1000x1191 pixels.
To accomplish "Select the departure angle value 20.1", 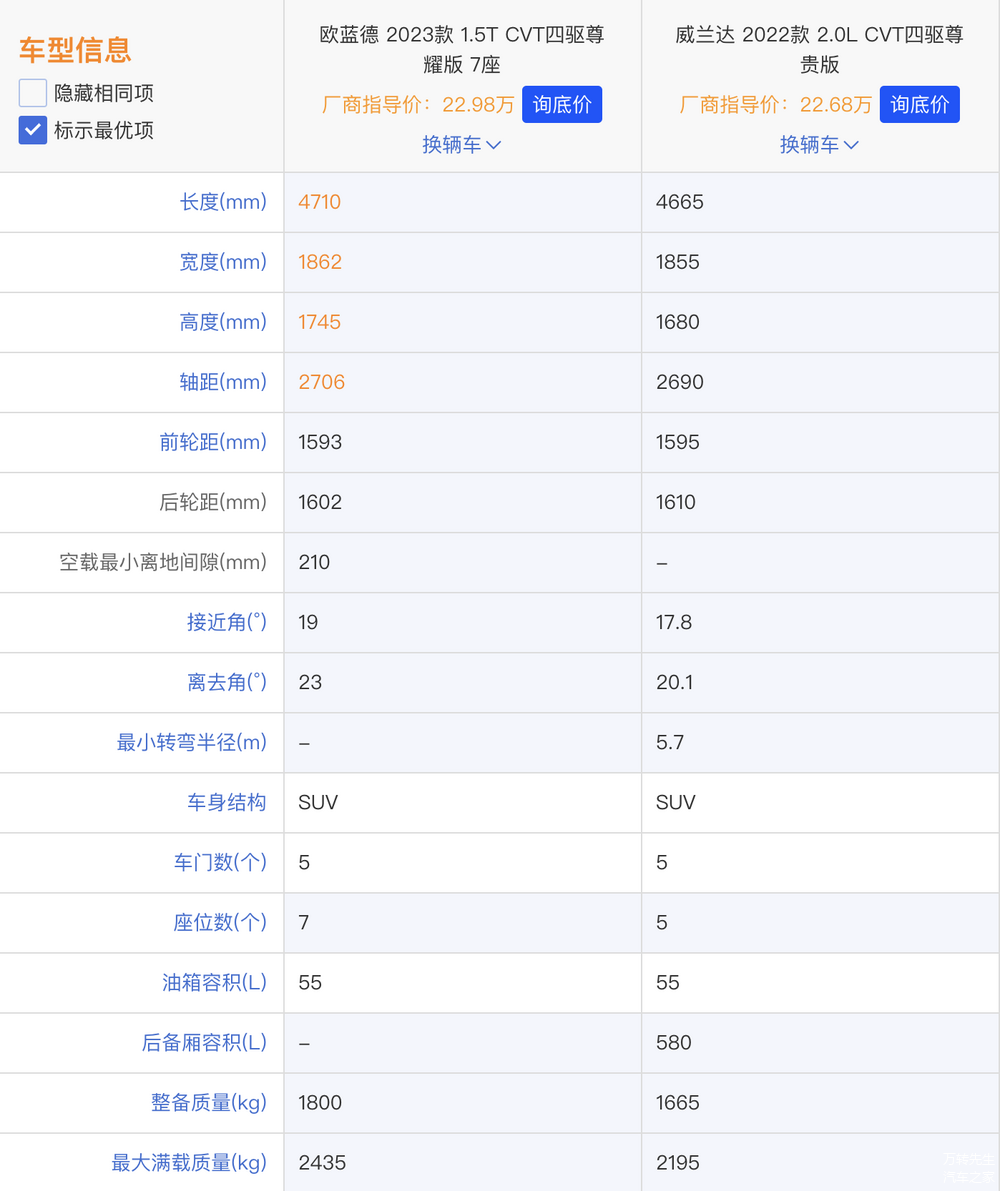I will click(674, 682).
